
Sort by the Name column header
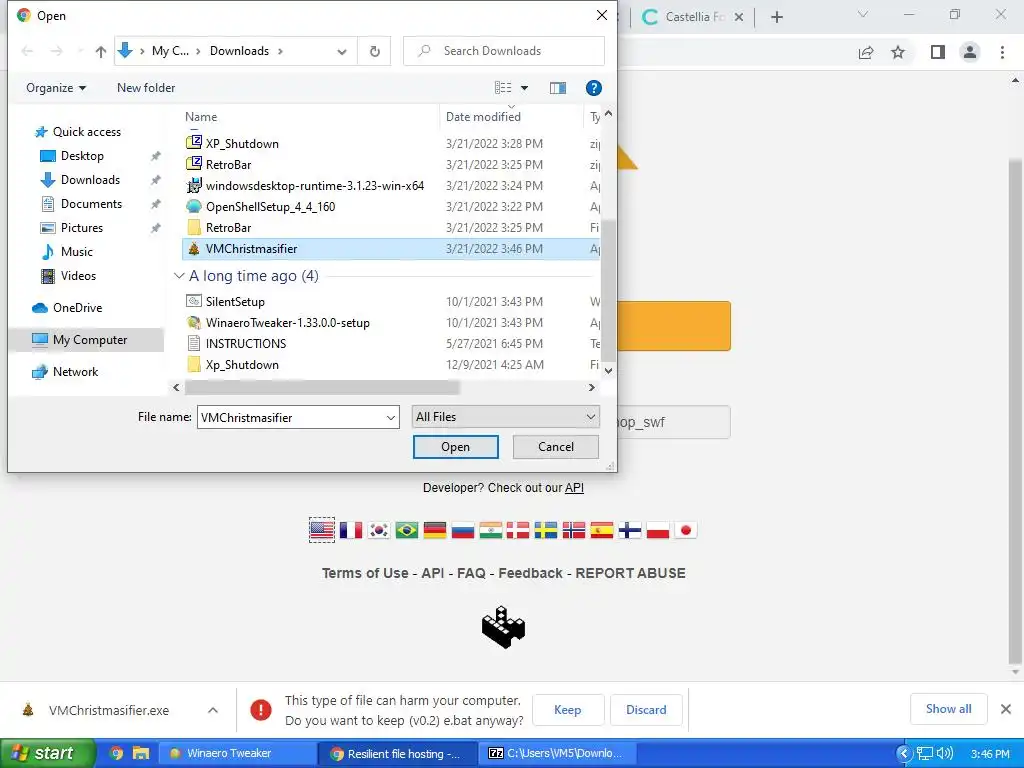[200, 117]
